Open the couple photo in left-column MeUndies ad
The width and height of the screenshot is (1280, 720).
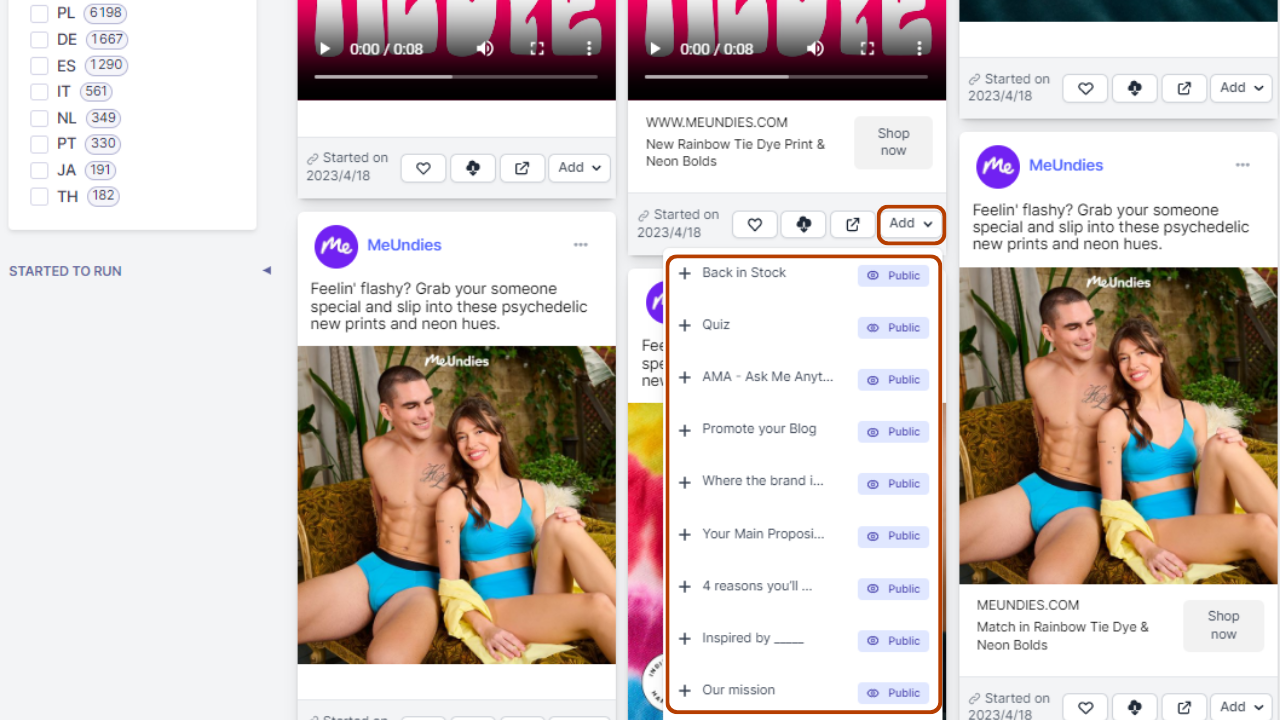coord(457,505)
